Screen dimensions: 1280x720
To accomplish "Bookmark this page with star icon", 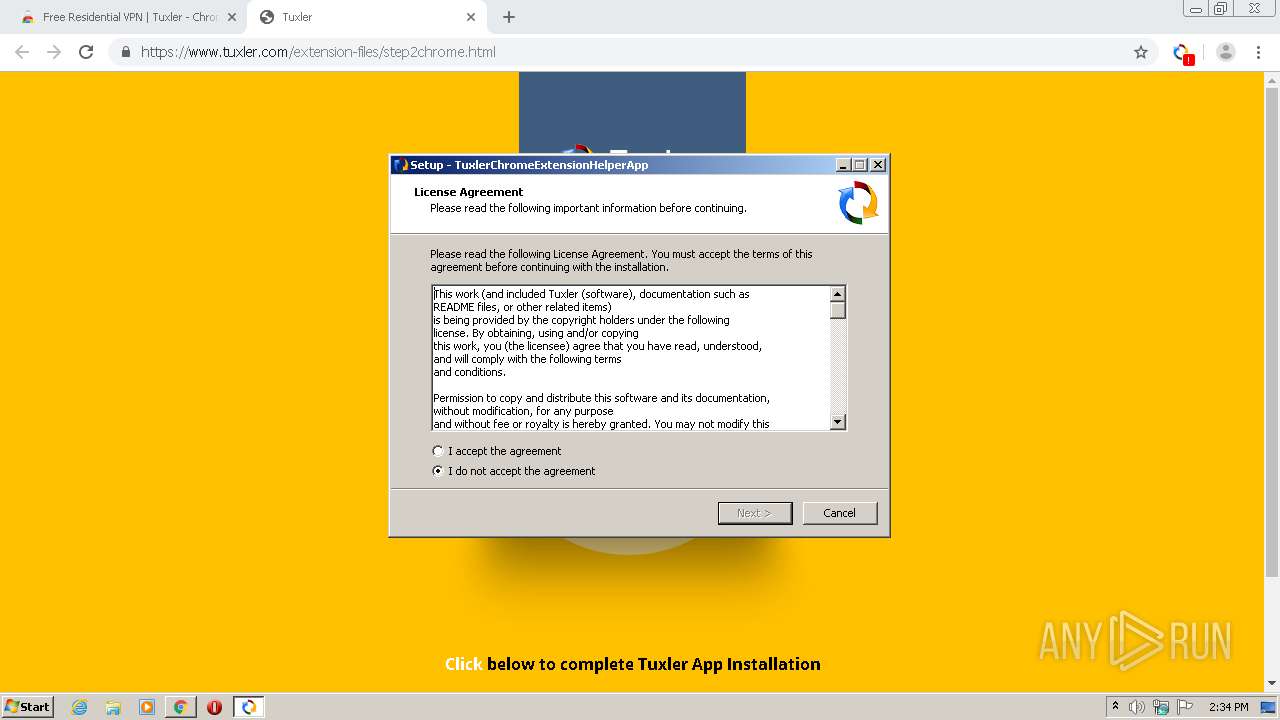I will pos(1141,52).
